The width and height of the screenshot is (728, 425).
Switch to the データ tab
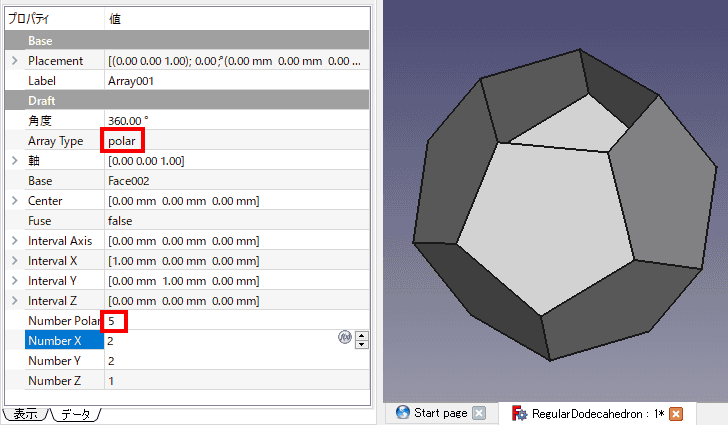pyautogui.click(x=76, y=413)
